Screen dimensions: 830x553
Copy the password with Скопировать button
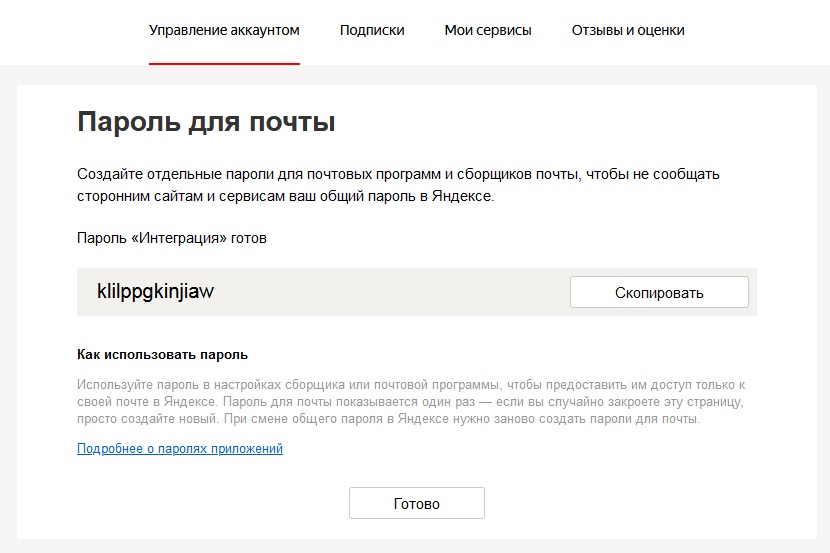point(659,292)
